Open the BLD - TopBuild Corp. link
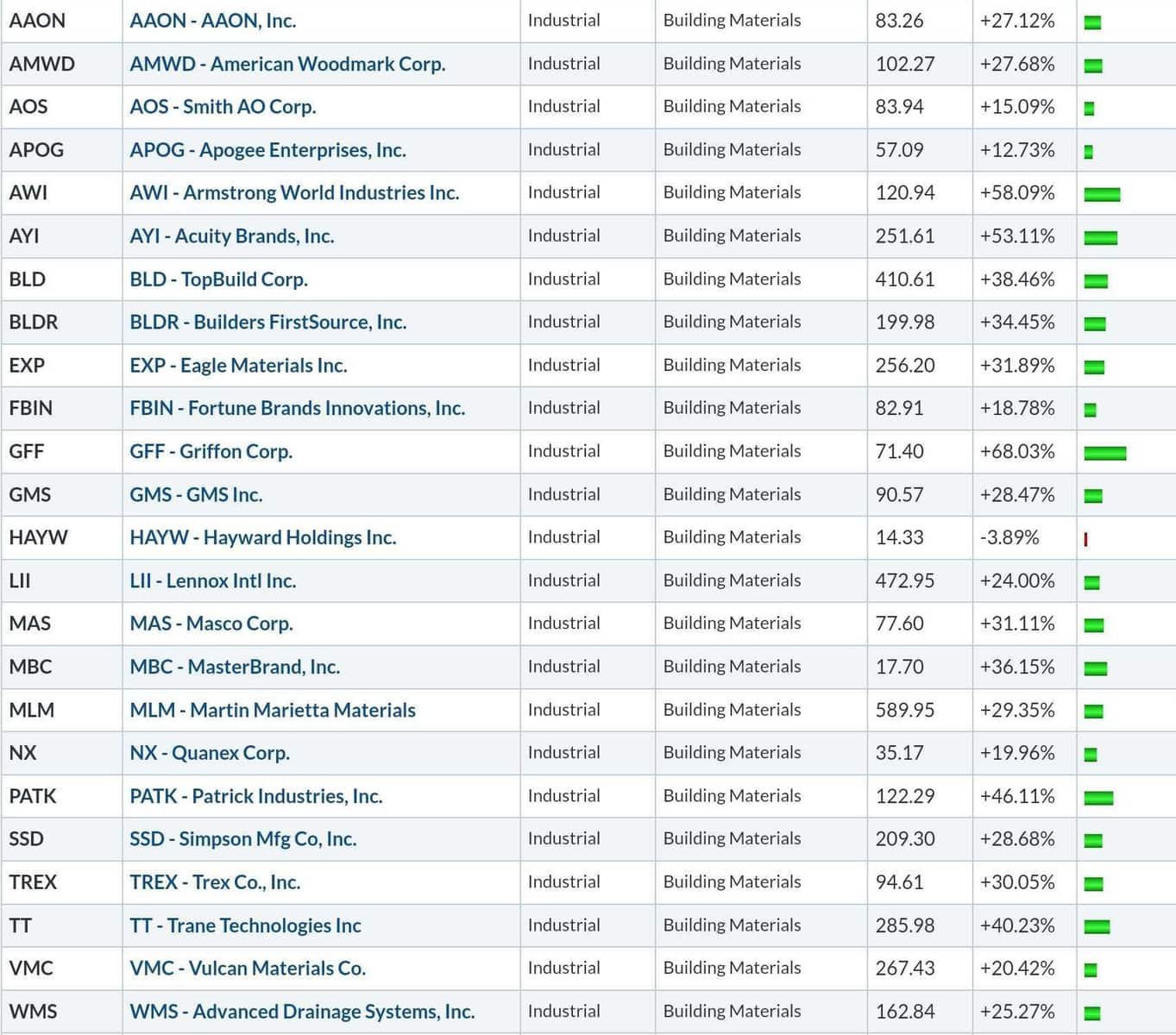This screenshot has height=1035, width=1176. point(218,279)
